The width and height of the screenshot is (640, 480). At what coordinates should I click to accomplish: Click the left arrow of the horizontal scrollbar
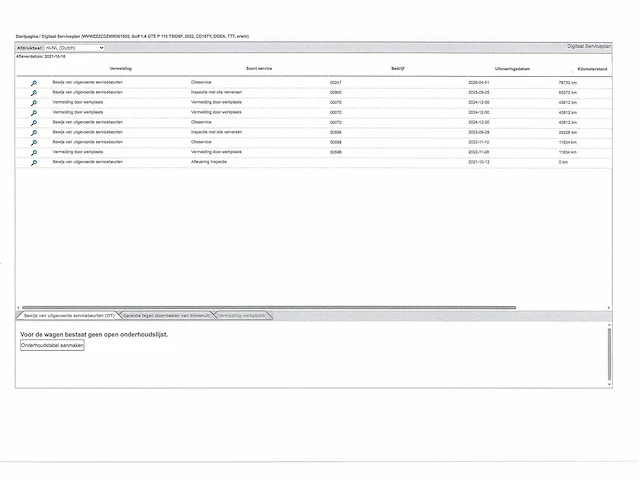18,307
